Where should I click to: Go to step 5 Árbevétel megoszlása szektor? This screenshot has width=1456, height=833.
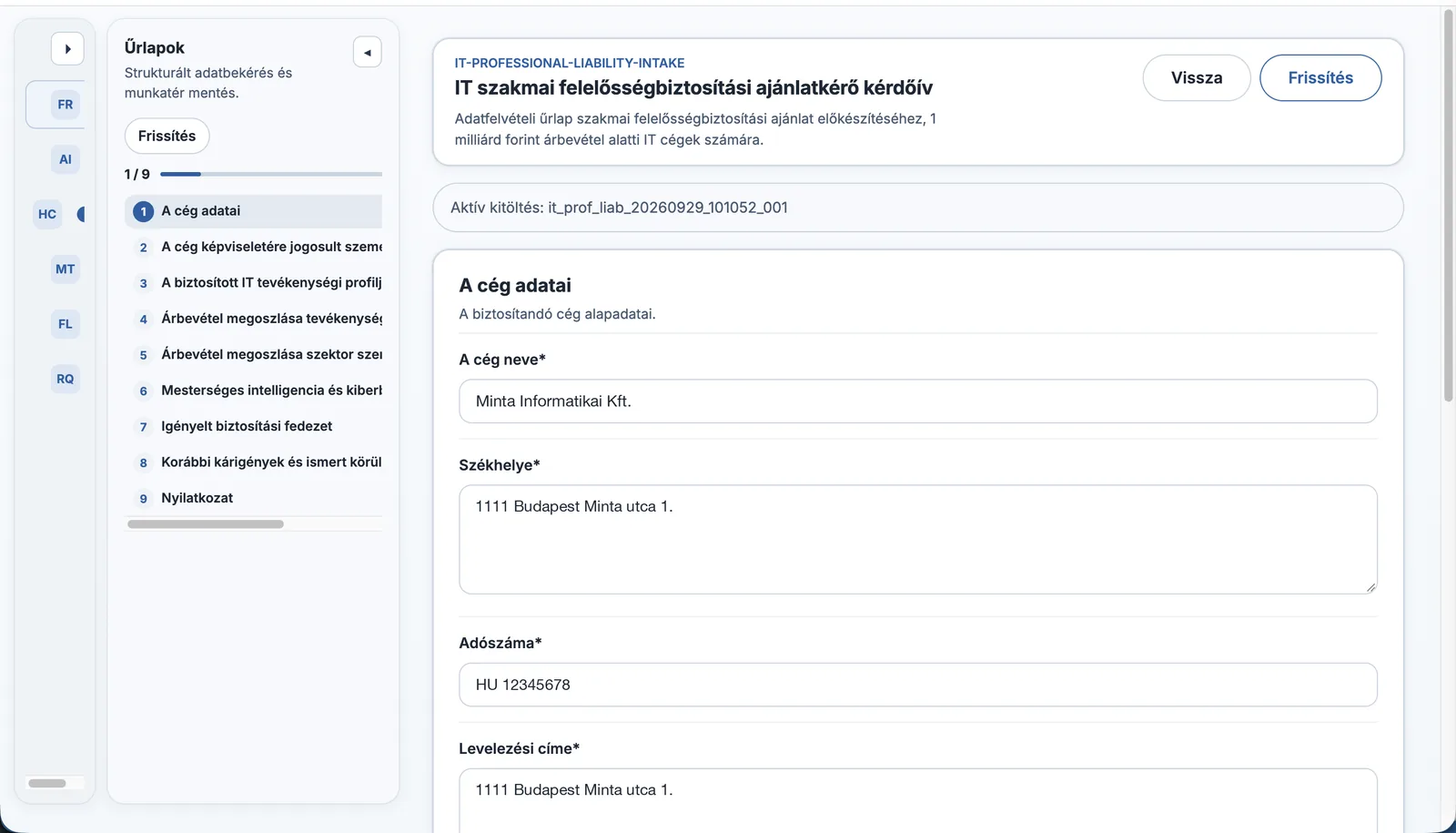click(x=253, y=354)
